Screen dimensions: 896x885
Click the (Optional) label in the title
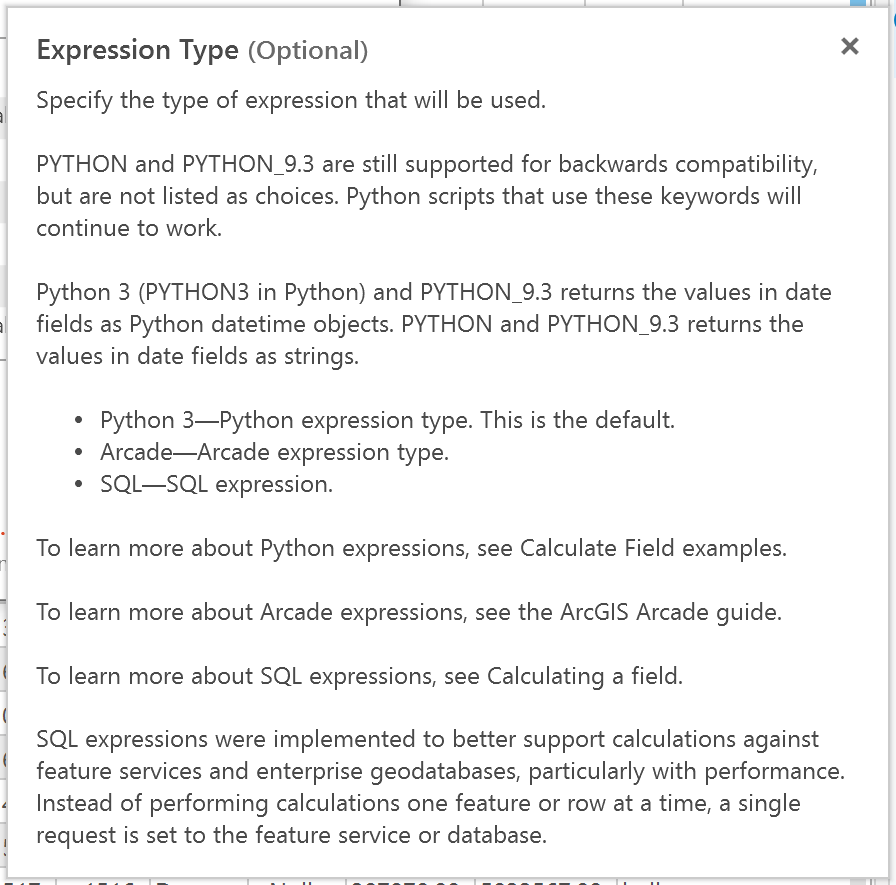point(308,50)
